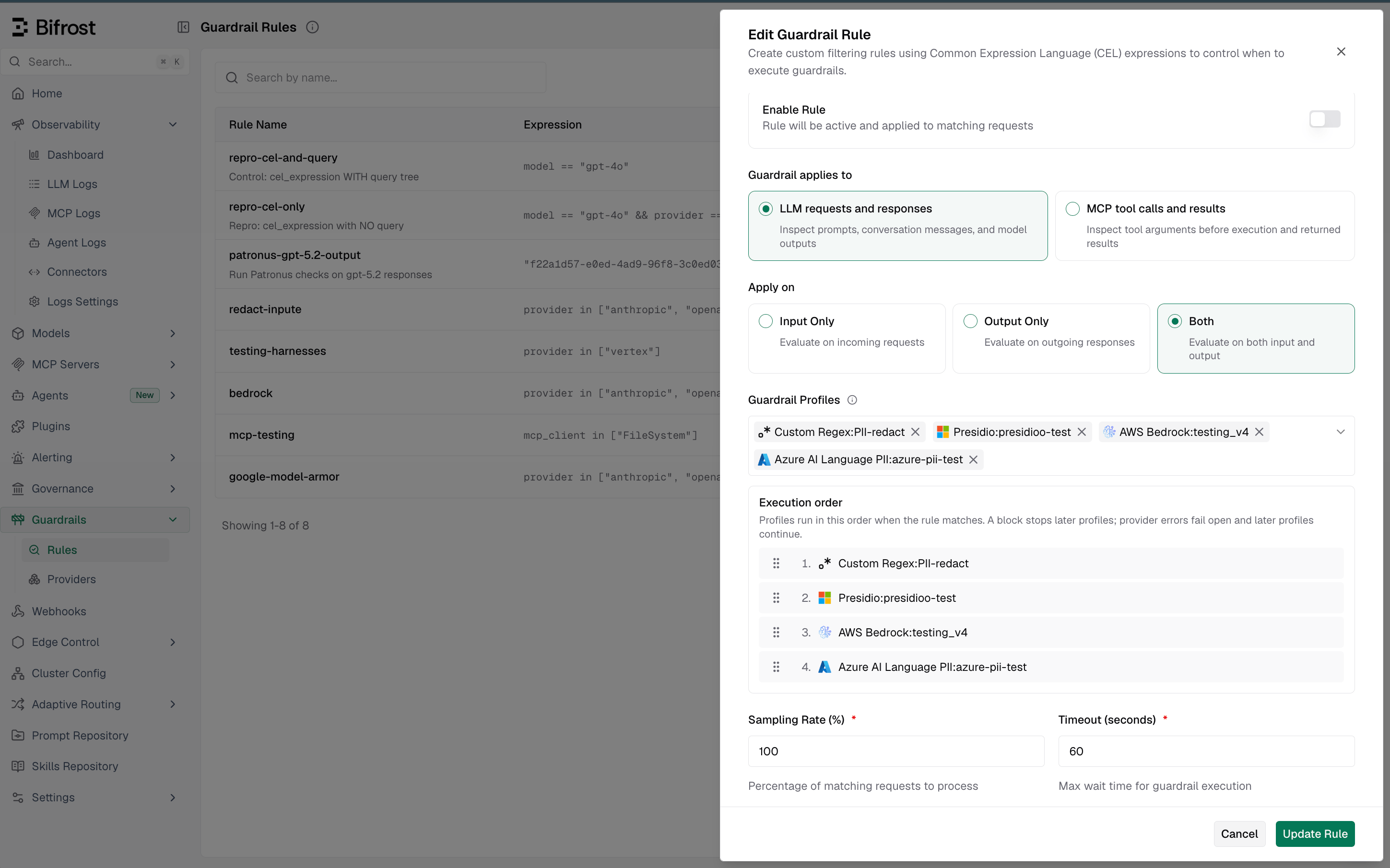This screenshot has width=1390, height=868.
Task: Select MCP tool calls and results option
Action: coord(1204,225)
